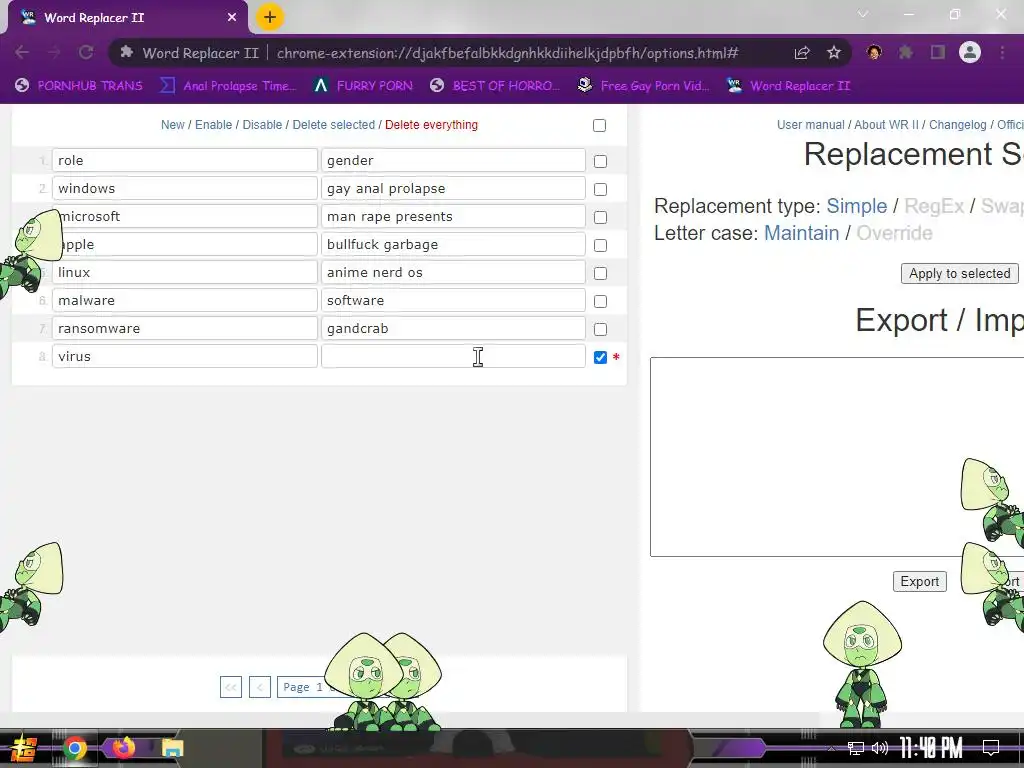Open the User manual link
Screen dimensions: 1024x768
tap(810, 125)
